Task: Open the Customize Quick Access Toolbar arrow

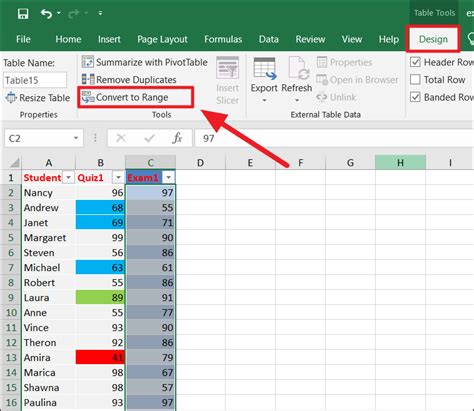Action: 100,13
